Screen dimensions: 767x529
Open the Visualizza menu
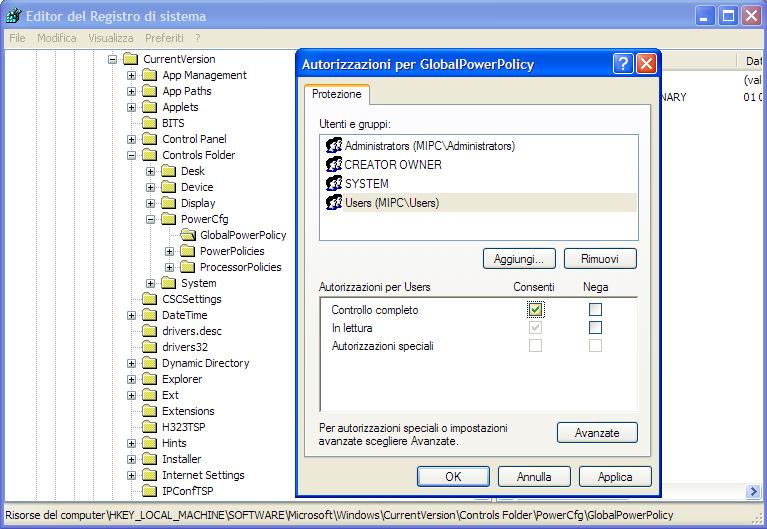[111, 38]
